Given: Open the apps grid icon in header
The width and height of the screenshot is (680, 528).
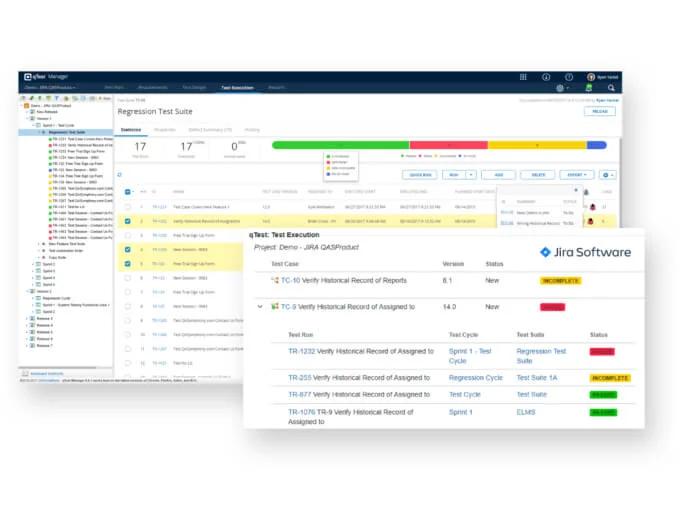Looking at the screenshot, I should click(522, 77).
